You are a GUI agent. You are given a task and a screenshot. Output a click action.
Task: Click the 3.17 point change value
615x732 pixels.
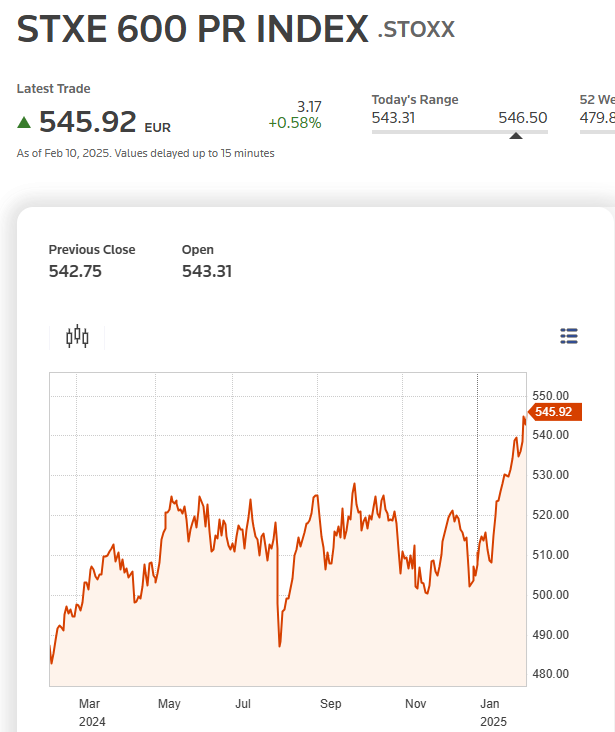coord(309,106)
